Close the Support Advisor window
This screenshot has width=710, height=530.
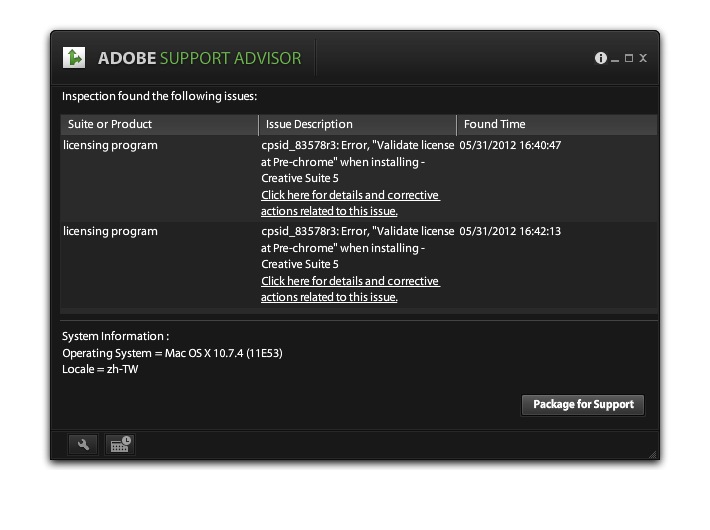(x=643, y=58)
